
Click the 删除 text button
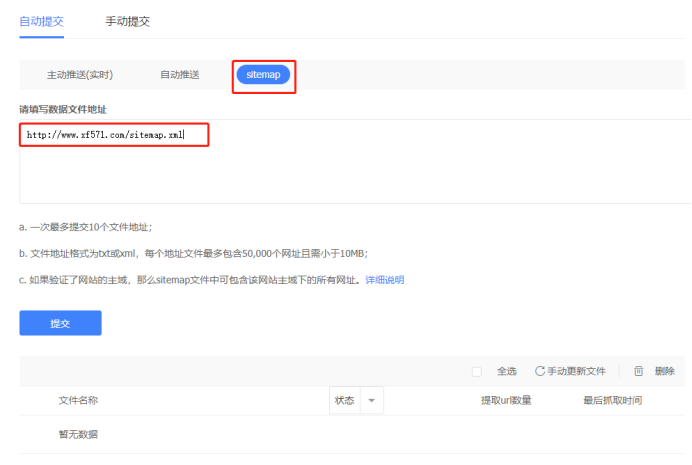tap(665, 371)
